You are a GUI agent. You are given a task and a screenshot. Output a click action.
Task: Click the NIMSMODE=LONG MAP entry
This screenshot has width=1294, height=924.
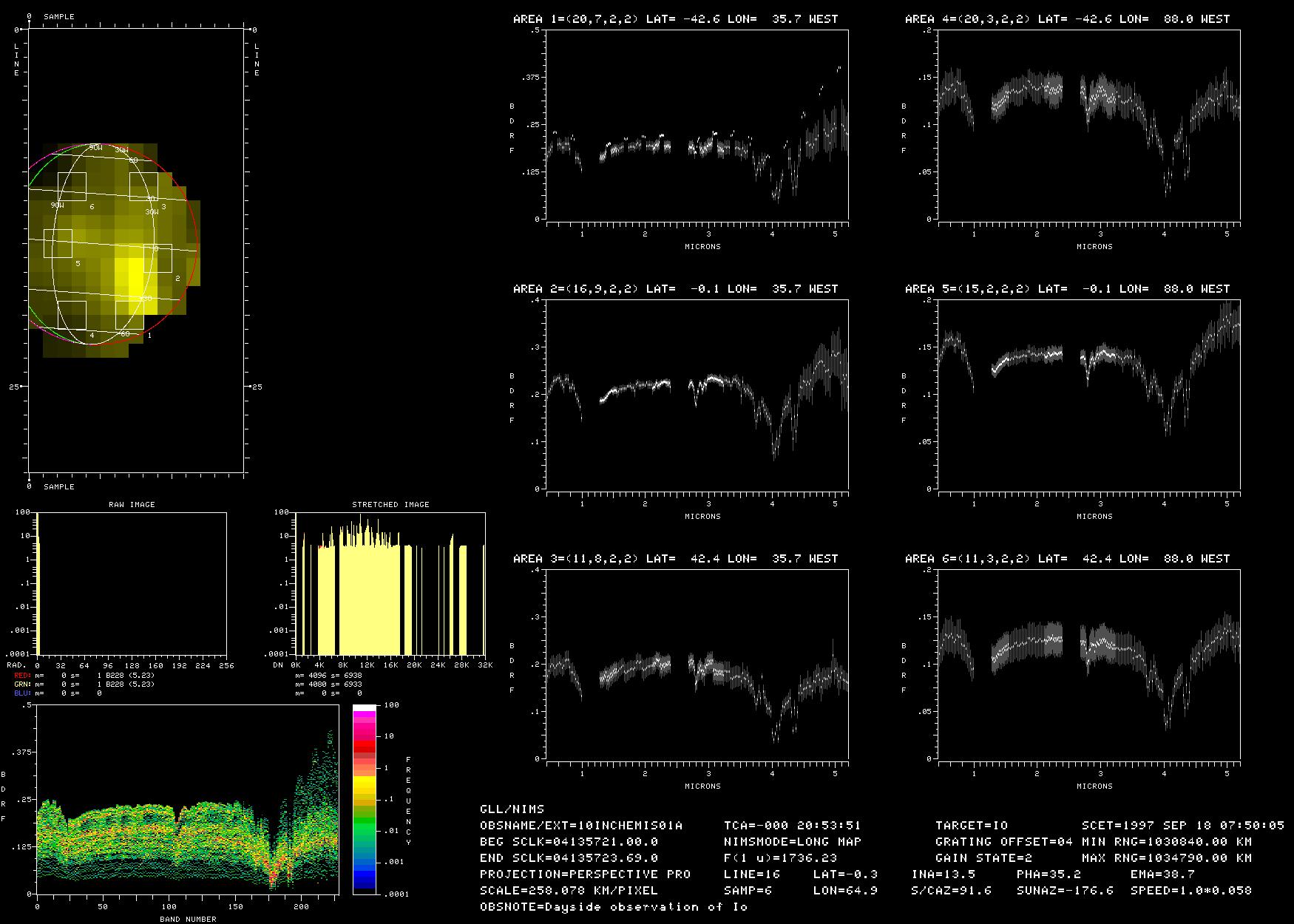coord(793,842)
